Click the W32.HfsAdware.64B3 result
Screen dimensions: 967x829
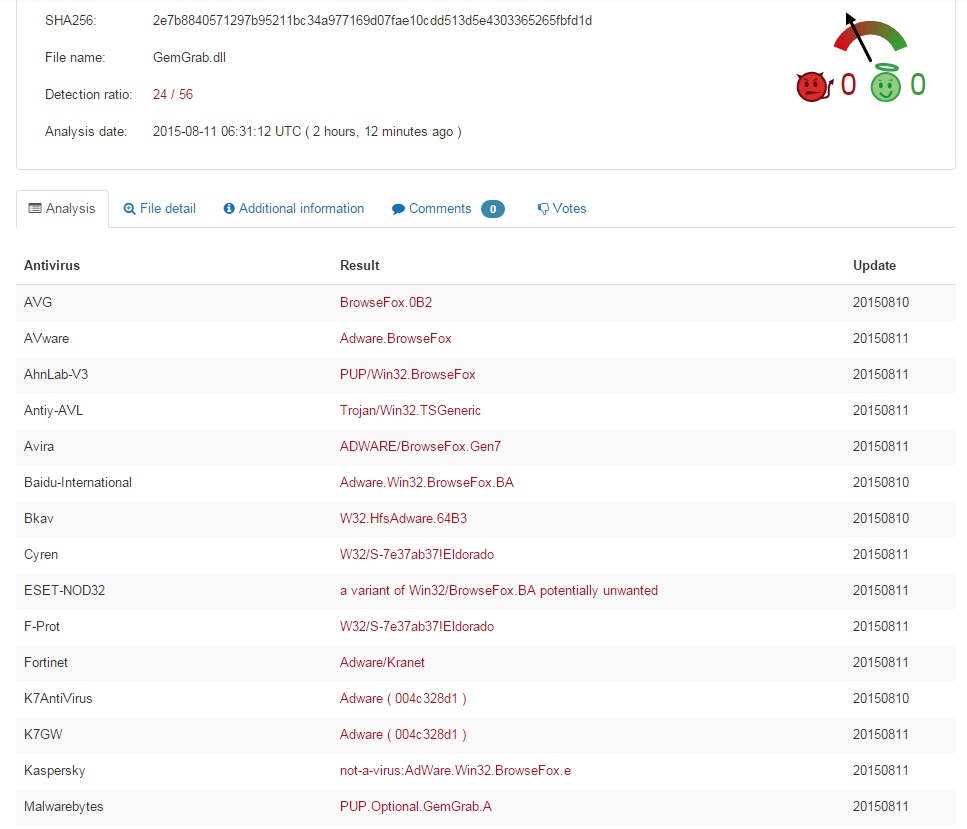[x=403, y=518]
